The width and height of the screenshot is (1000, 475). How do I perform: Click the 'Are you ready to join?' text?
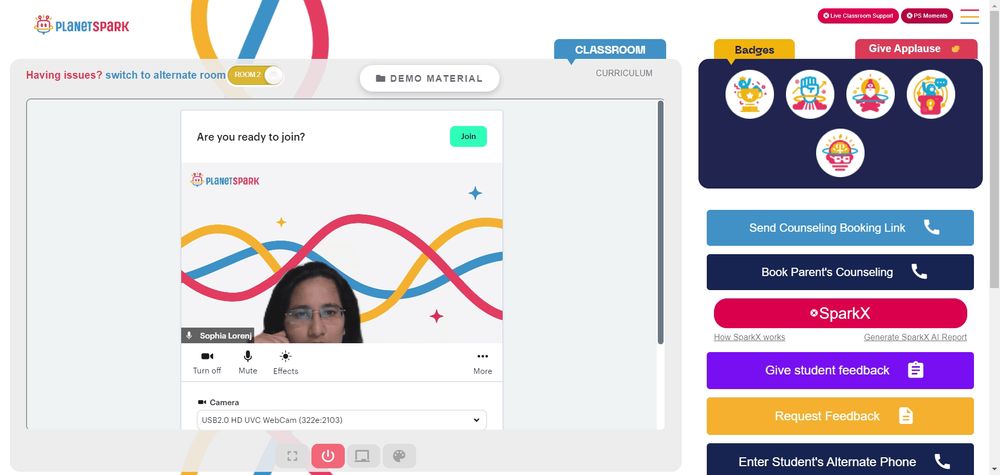click(x=251, y=136)
